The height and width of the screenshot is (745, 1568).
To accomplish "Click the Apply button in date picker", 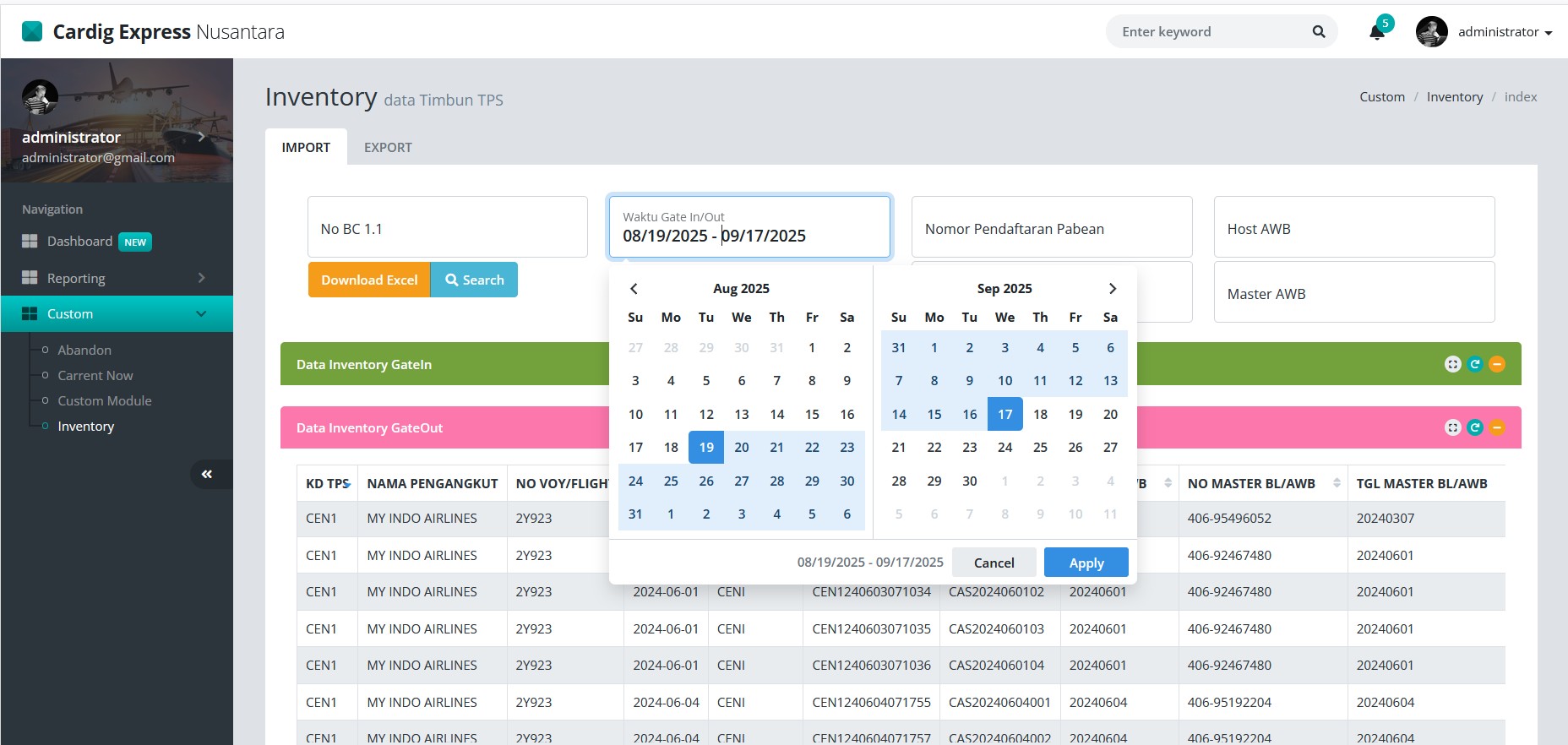I will (x=1086, y=563).
